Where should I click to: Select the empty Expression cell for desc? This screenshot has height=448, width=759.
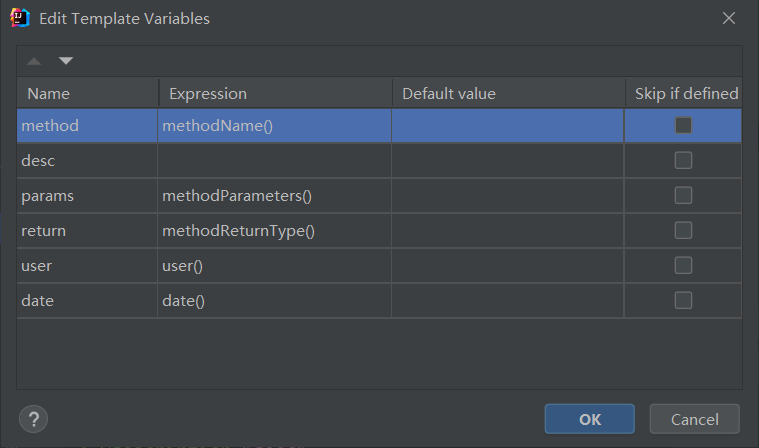273,161
